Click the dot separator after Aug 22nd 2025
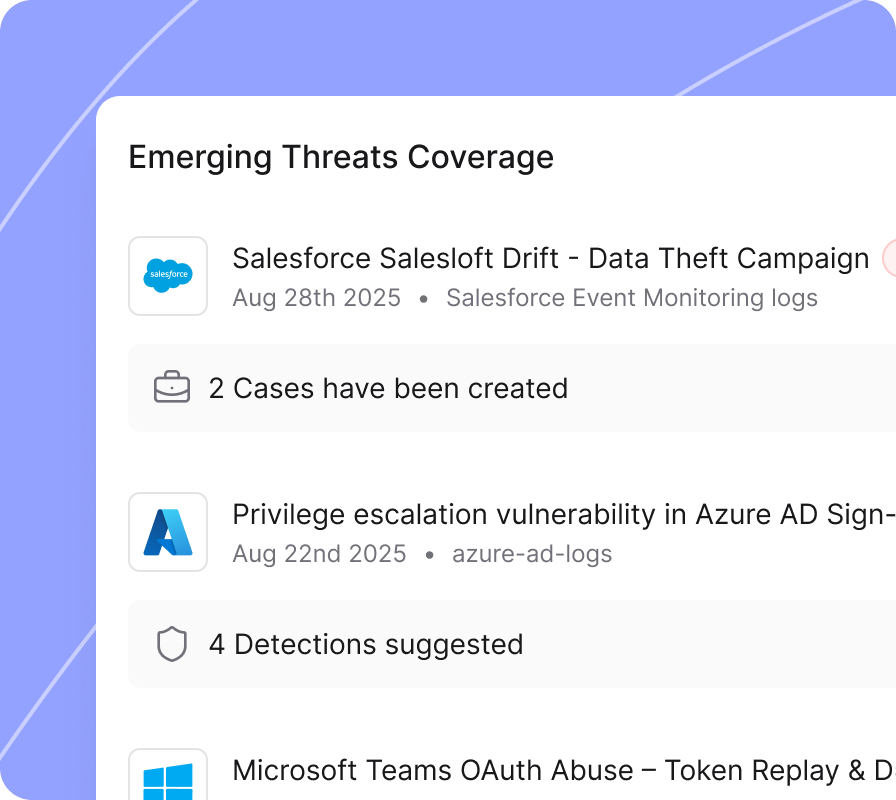The width and height of the screenshot is (896, 800). (x=429, y=555)
